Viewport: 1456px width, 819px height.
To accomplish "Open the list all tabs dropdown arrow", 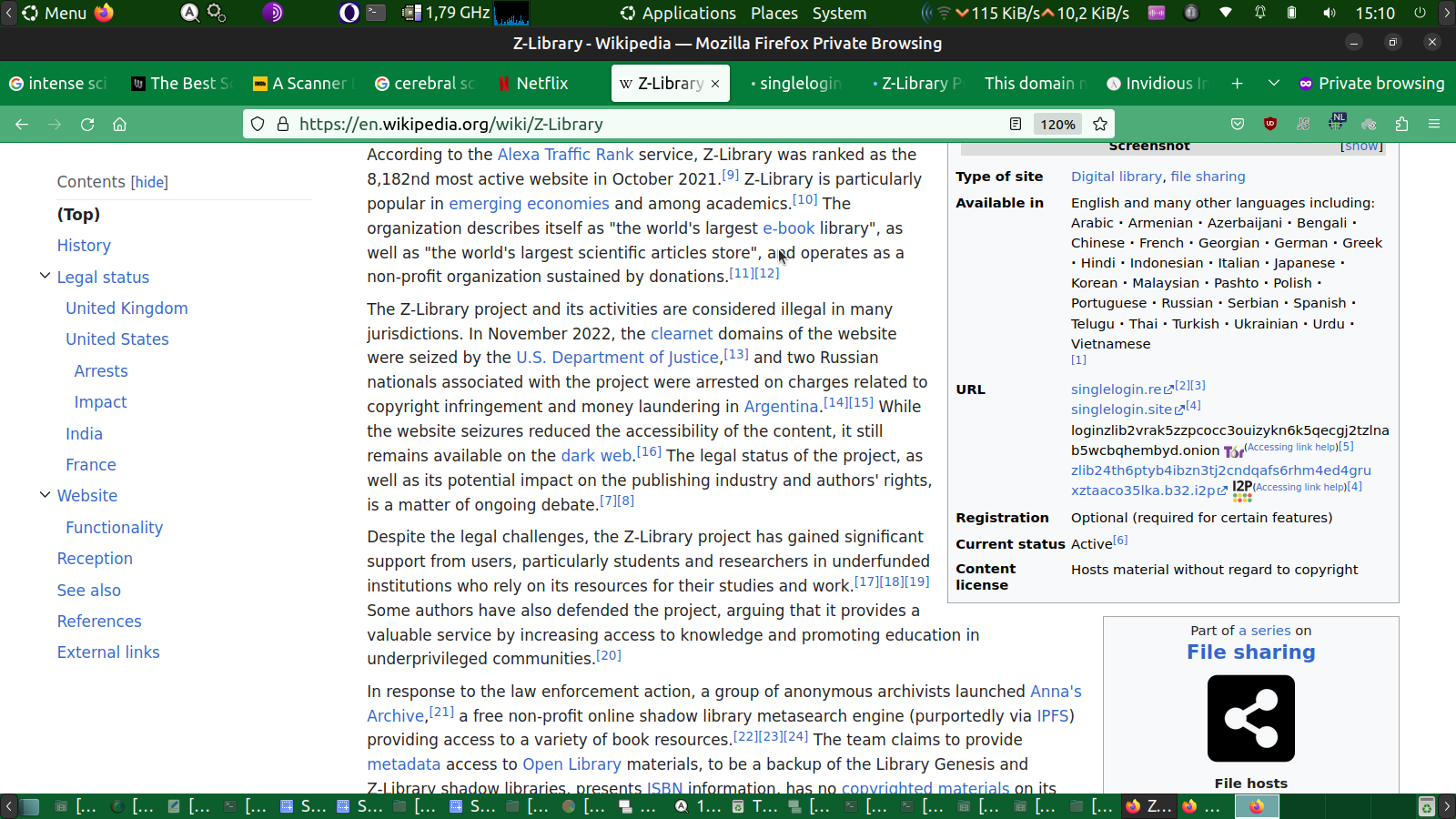I will pyautogui.click(x=1274, y=84).
